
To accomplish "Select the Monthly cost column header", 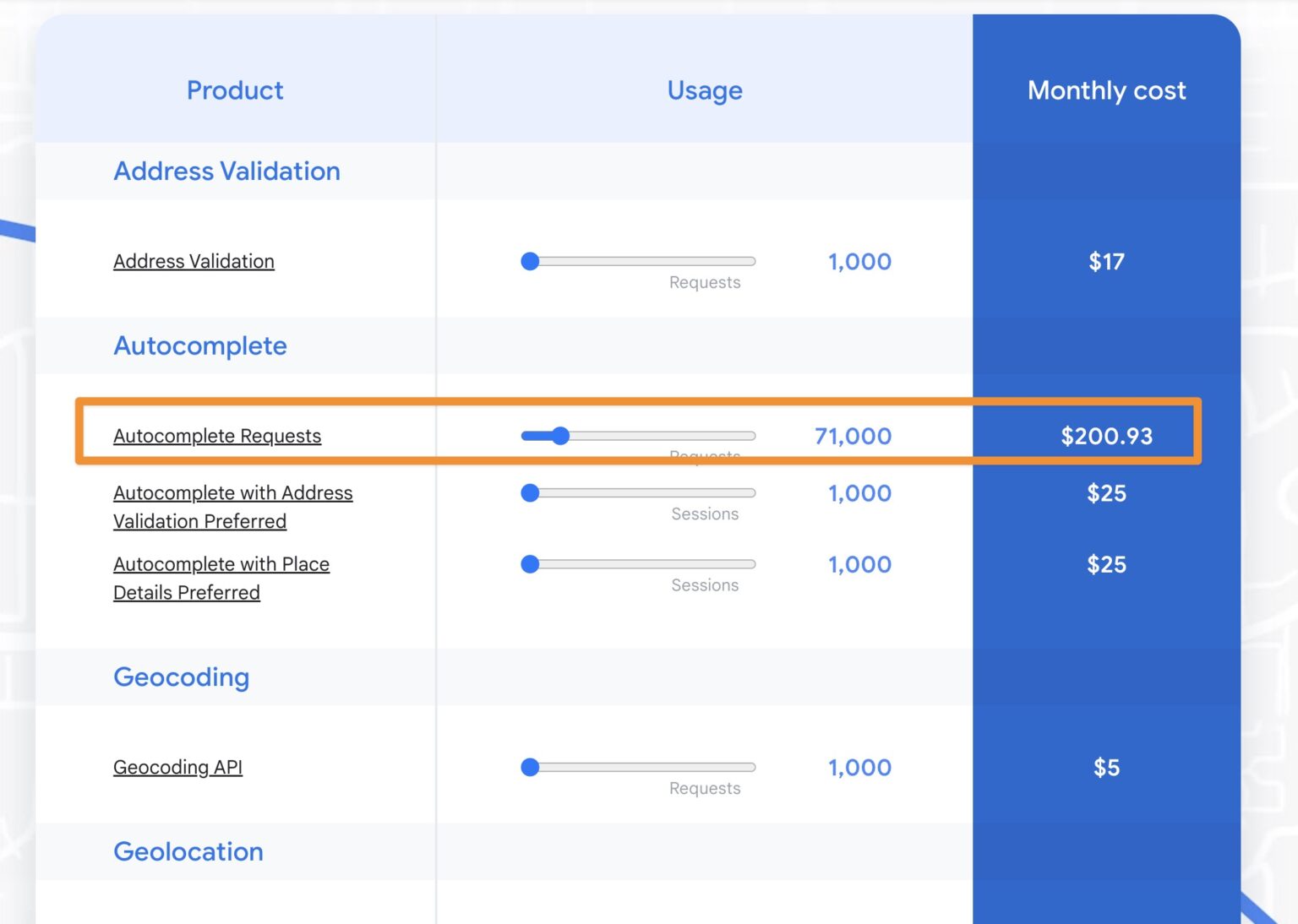I will click(1106, 90).
